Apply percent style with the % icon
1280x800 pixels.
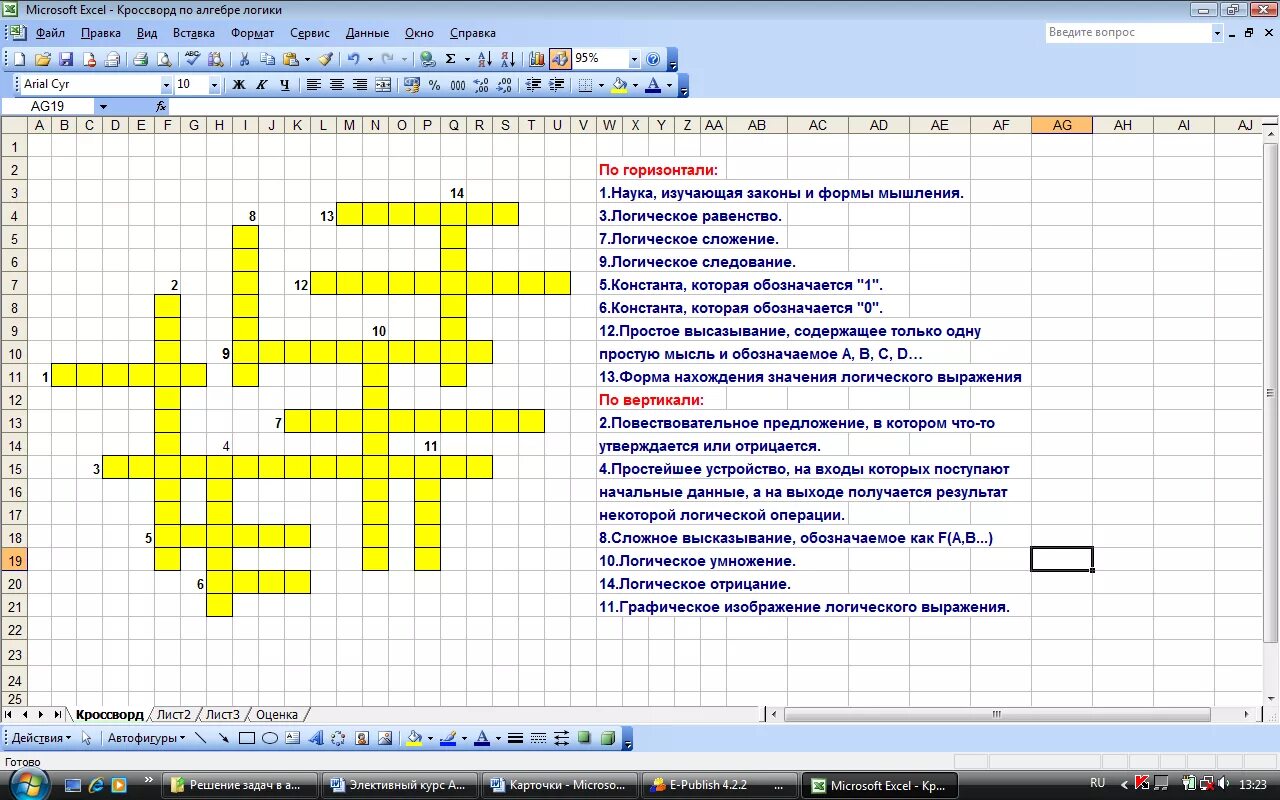tap(434, 85)
